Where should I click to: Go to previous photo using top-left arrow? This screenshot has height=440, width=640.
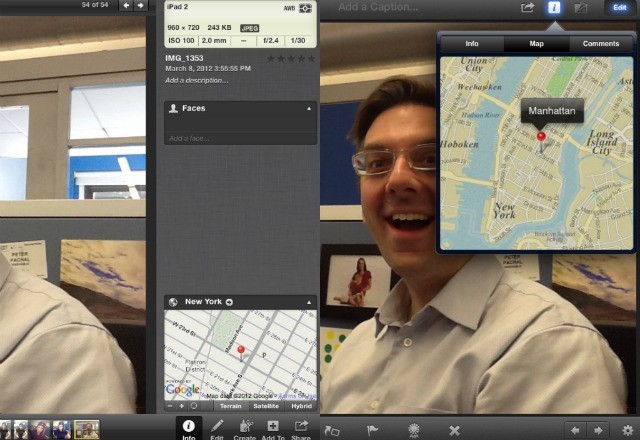[126, 5]
